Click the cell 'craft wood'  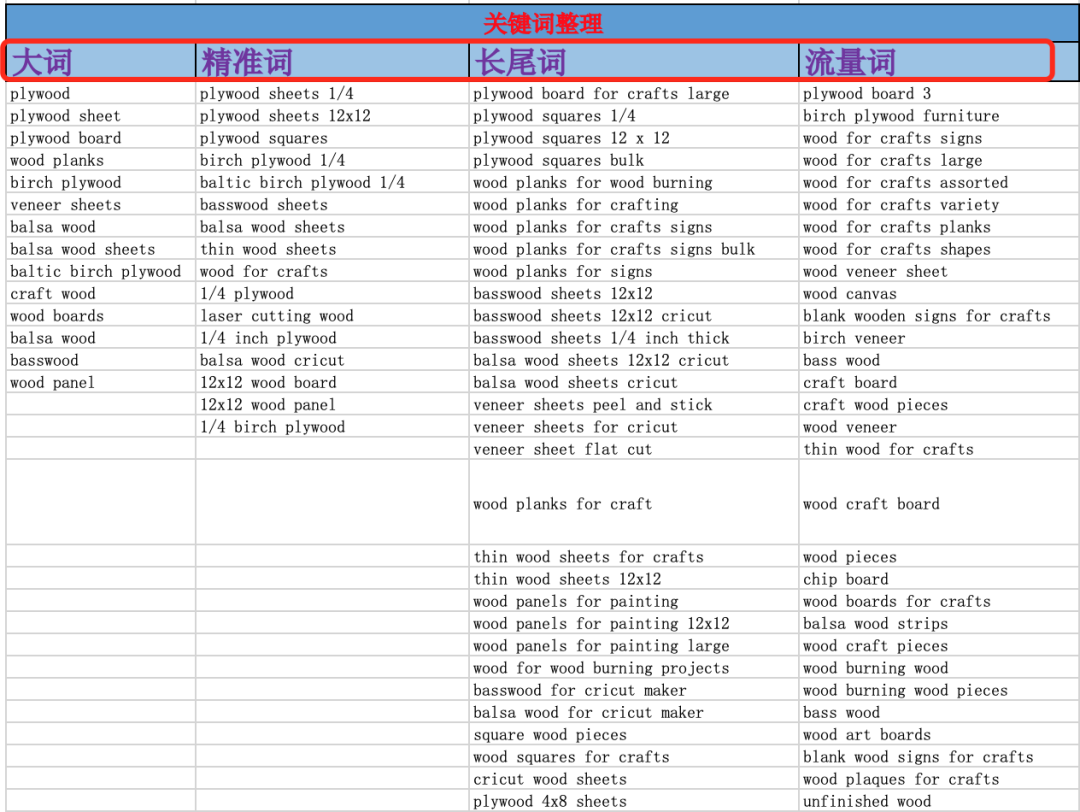point(101,293)
